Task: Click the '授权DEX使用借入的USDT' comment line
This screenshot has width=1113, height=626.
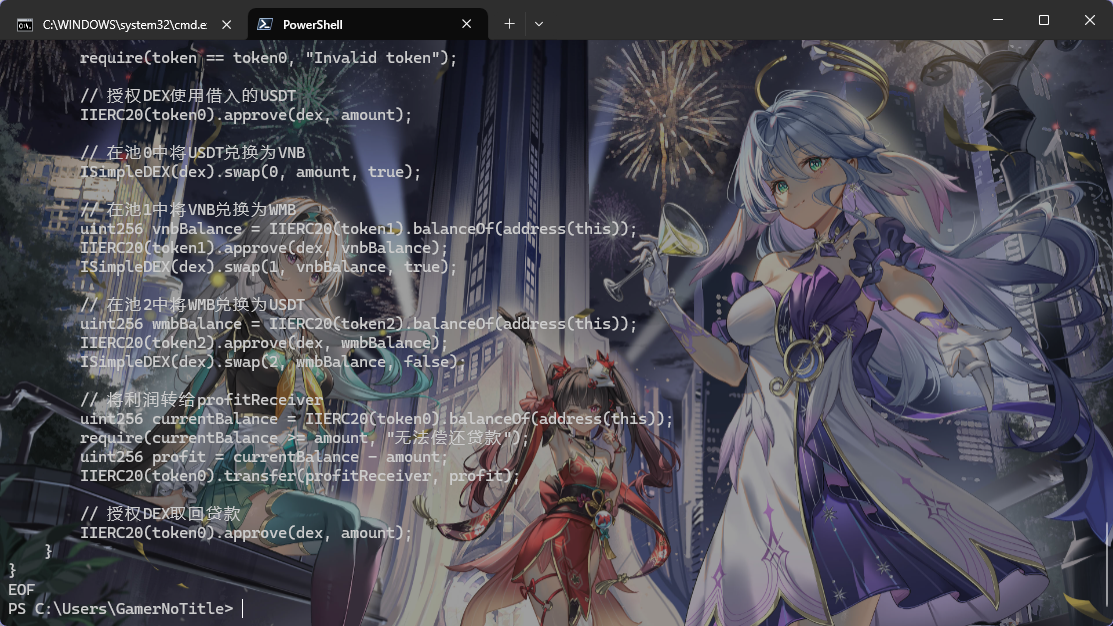Action: click(188, 96)
